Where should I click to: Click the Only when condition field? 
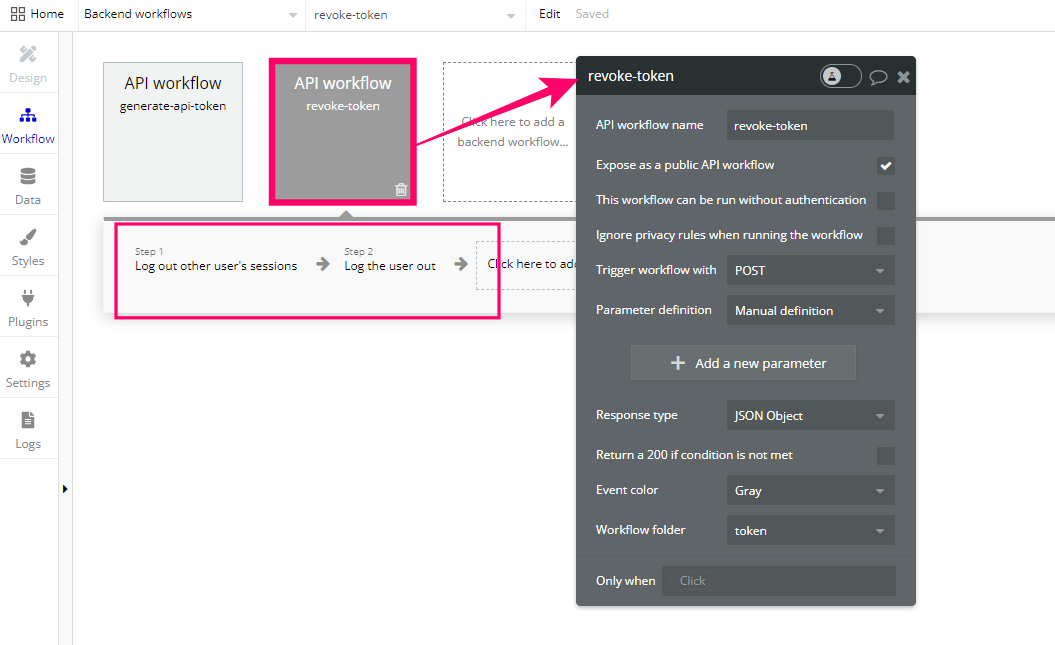778,581
